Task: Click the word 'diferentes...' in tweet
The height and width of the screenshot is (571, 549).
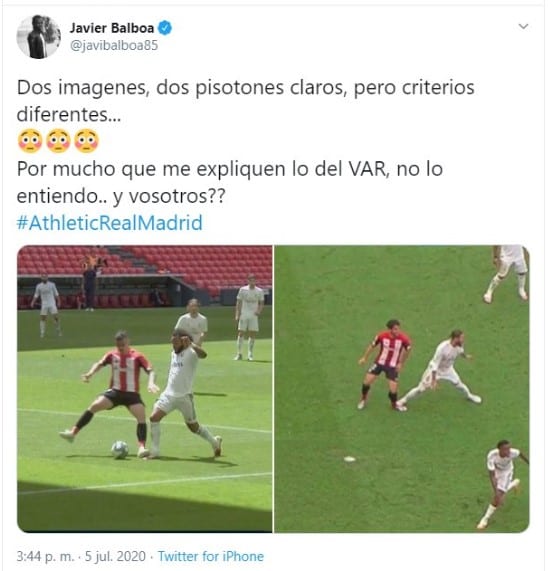Action: [x=69, y=114]
